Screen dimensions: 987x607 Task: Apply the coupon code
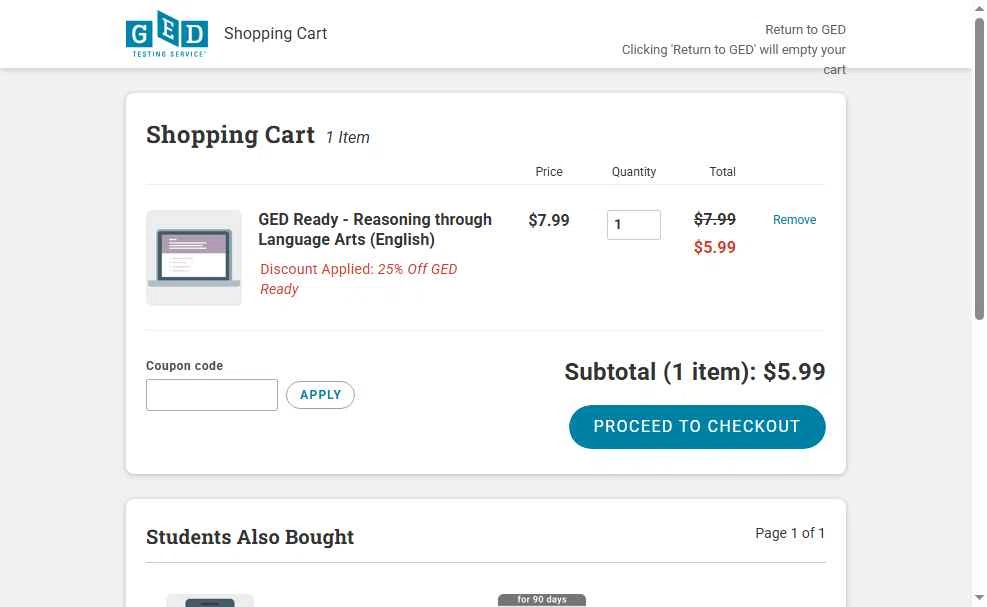pos(320,395)
